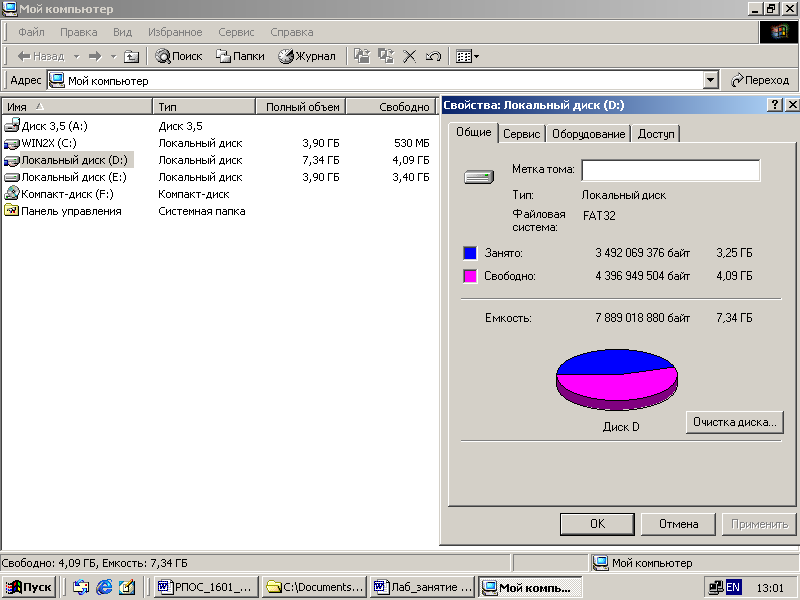The image size is (800, 600).
Task: Switch to the Доступ tab
Action: coord(656,134)
